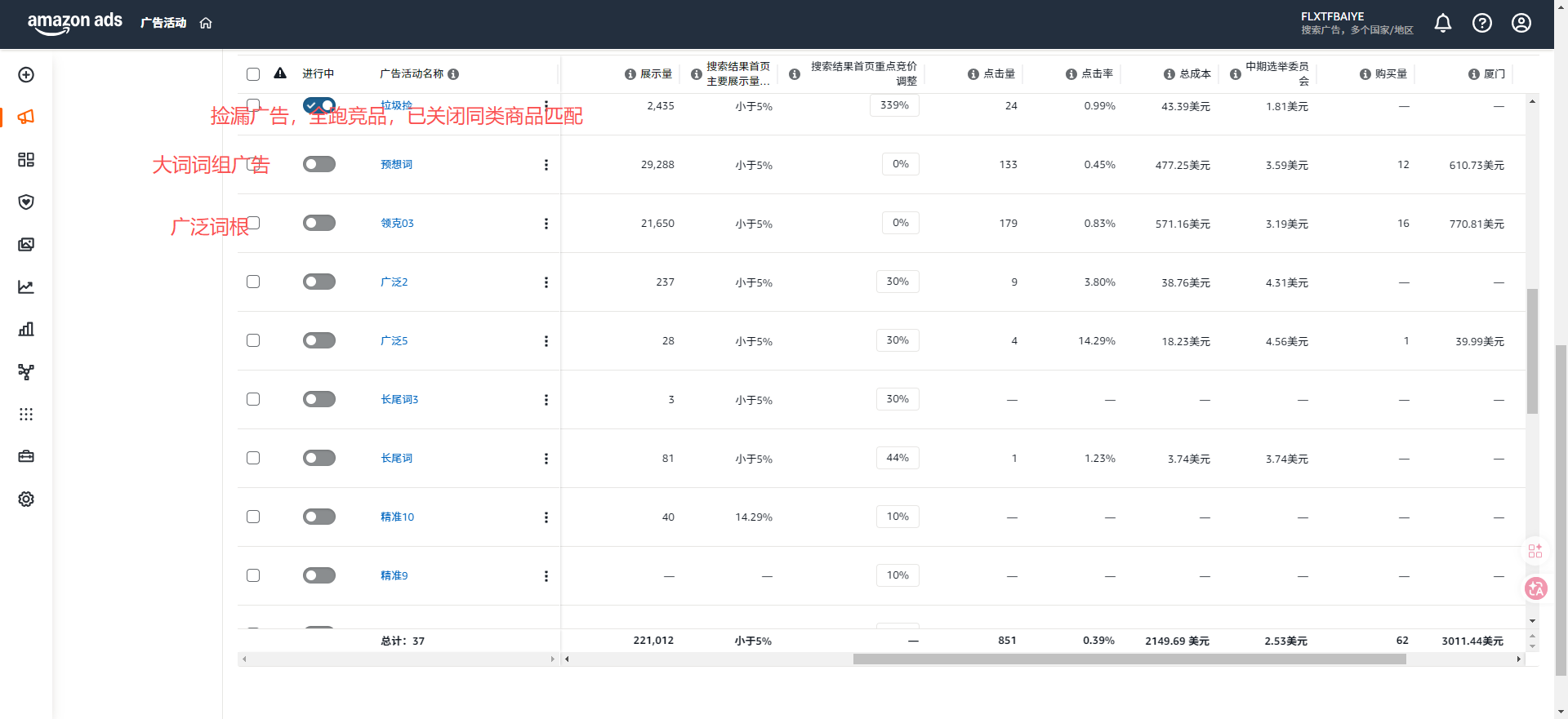
Task: Click the shield icon in sidebar
Action: point(26,202)
